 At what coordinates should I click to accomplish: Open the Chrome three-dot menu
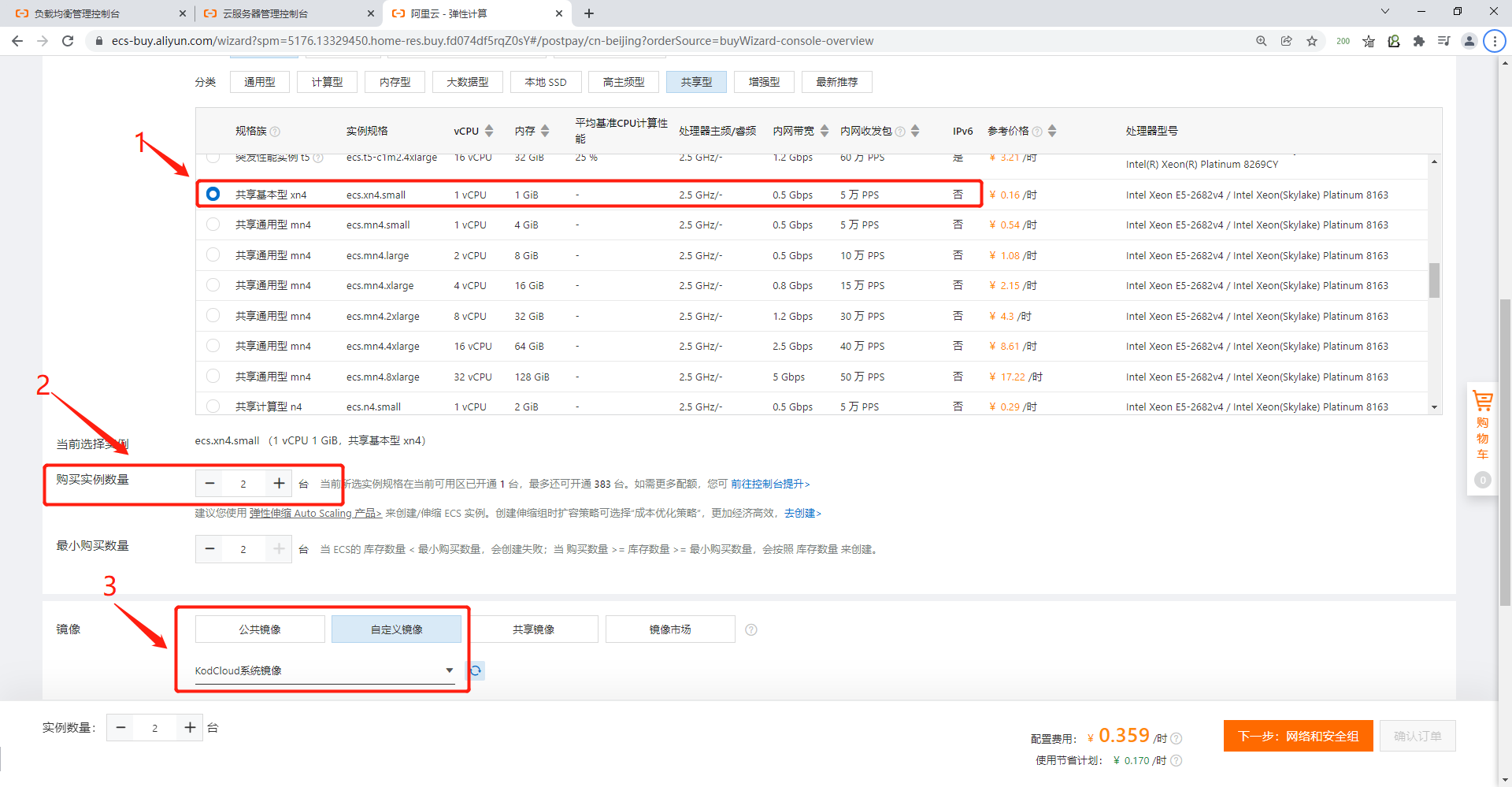(1495, 41)
